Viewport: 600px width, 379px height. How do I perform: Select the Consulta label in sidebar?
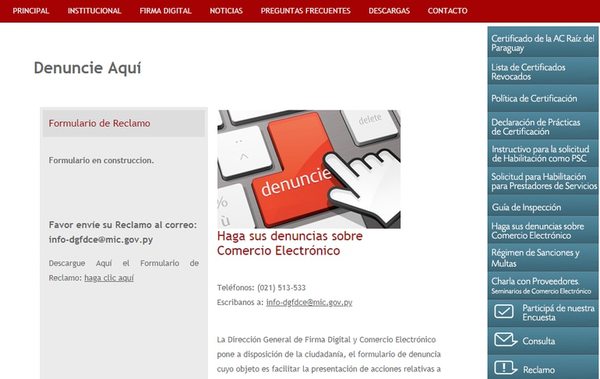(539, 341)
